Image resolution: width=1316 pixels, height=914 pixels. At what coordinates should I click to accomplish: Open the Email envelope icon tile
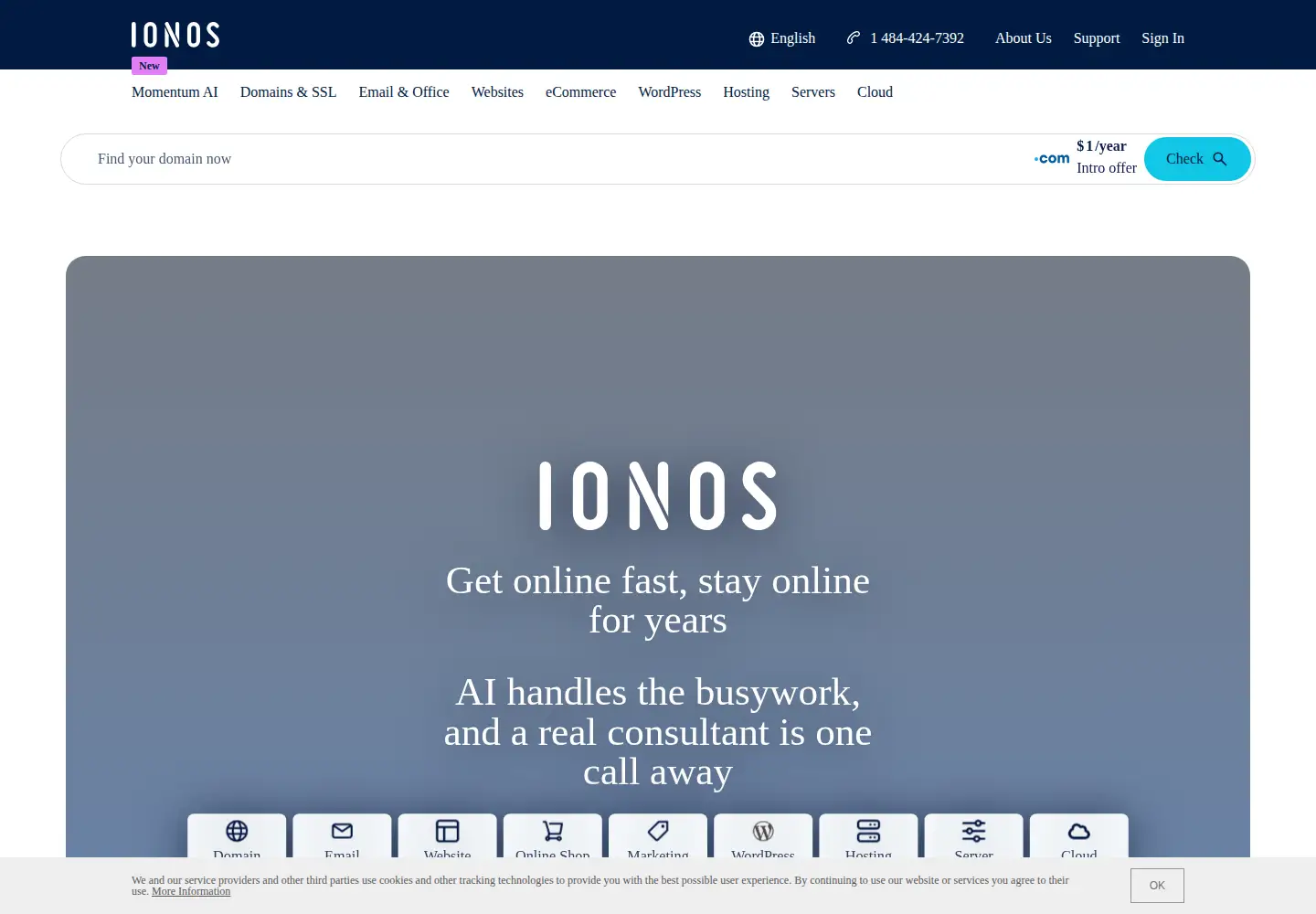pyautogui.click(x=342, y=835)
